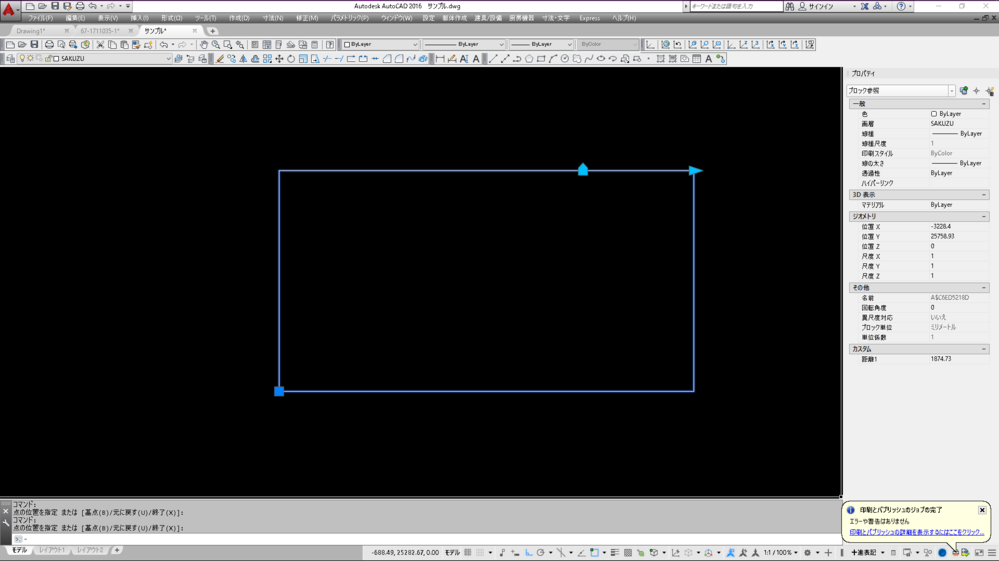Toggle grid display in the status bar
Viewport: 999px width, 561px height.
(x=468, y=552)
